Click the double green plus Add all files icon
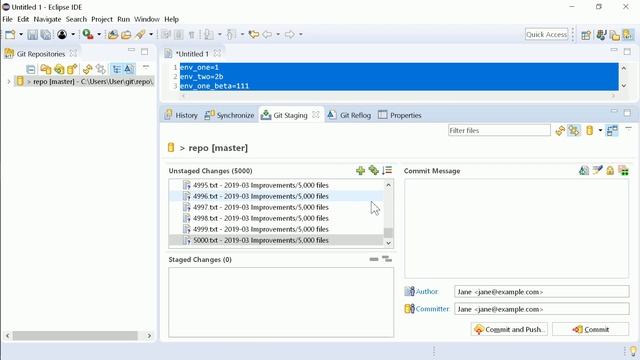This screenshot has width=640, height=360. tap(373, 170)
